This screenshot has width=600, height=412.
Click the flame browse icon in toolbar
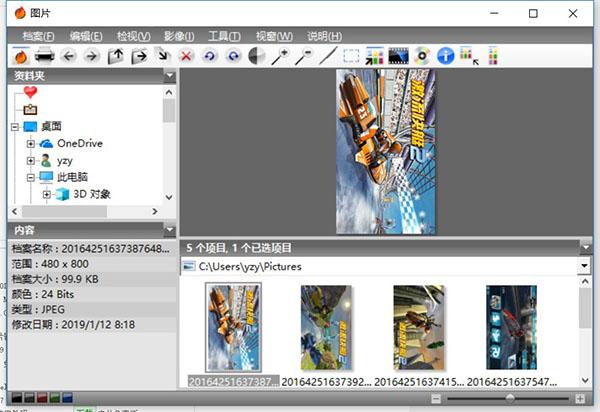[x=21, y=56]
